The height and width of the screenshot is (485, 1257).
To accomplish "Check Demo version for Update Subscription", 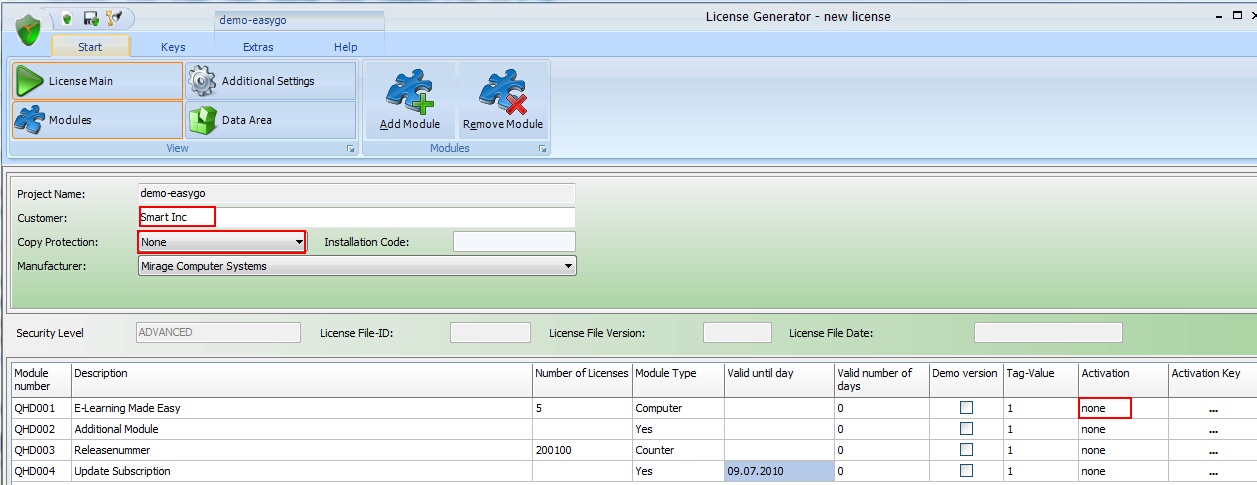I will click(x=966, y=471).
